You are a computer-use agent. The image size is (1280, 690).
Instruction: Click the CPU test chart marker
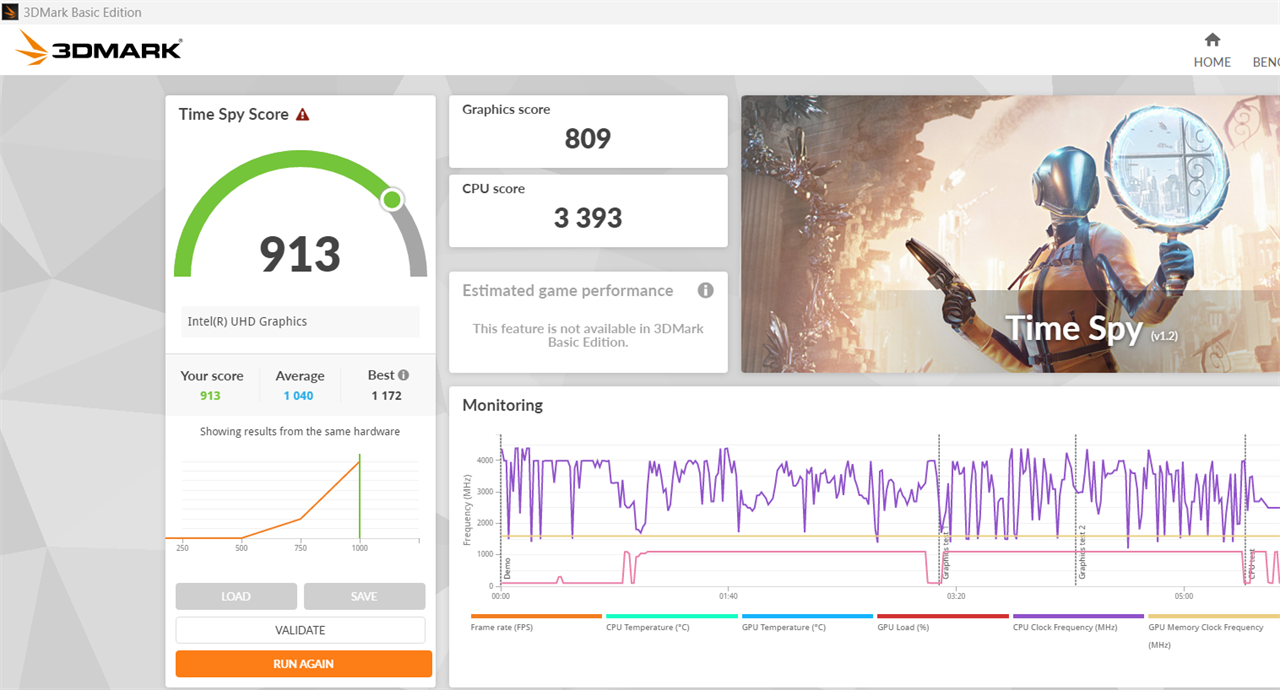coord(1251,565)
